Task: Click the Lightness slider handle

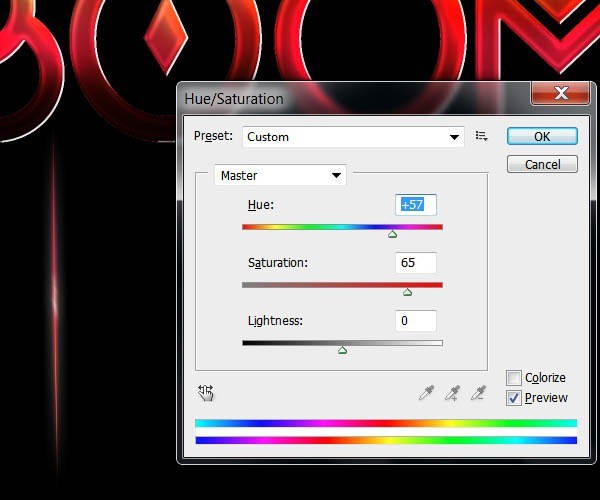Action: [342, 350]
